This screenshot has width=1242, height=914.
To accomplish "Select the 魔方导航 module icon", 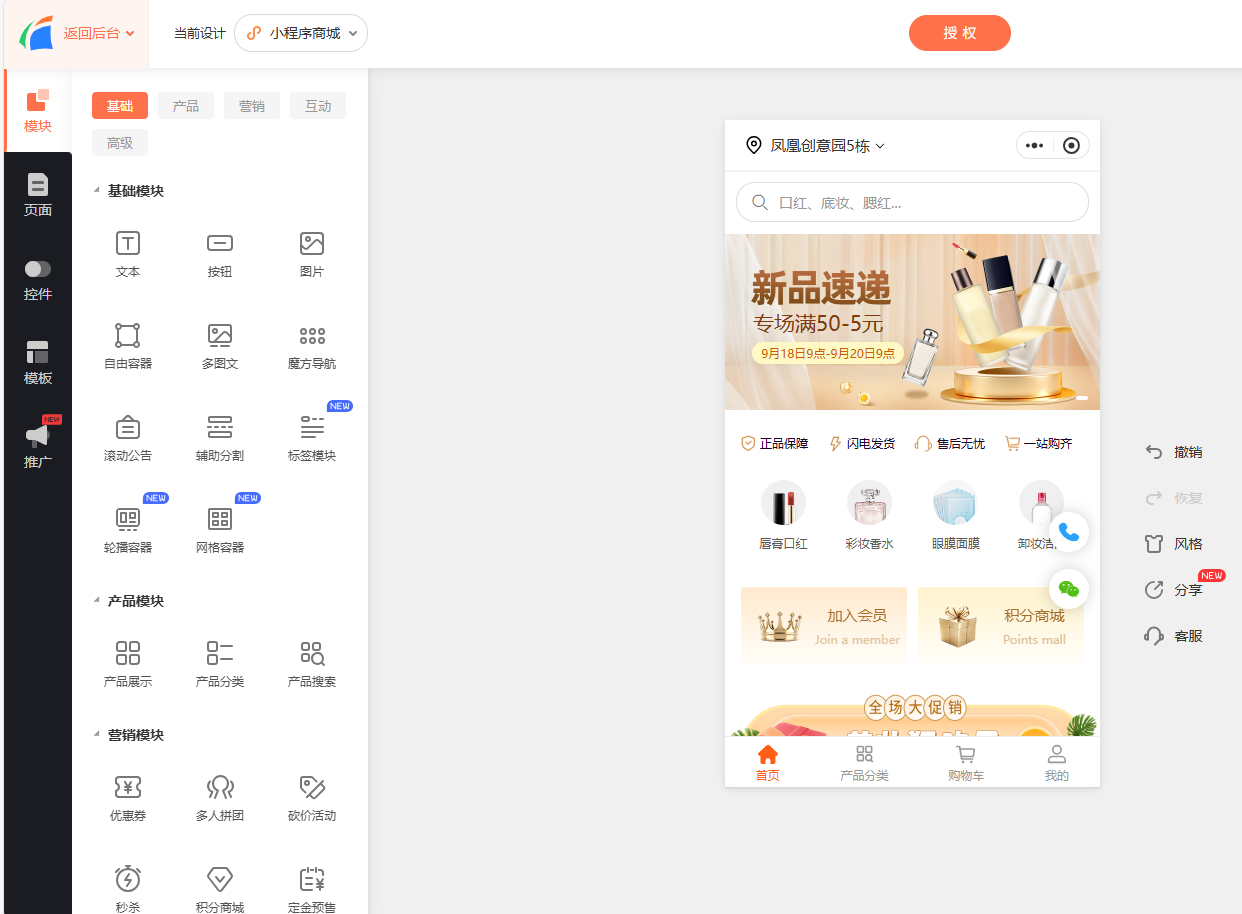I will click(312, 336).
